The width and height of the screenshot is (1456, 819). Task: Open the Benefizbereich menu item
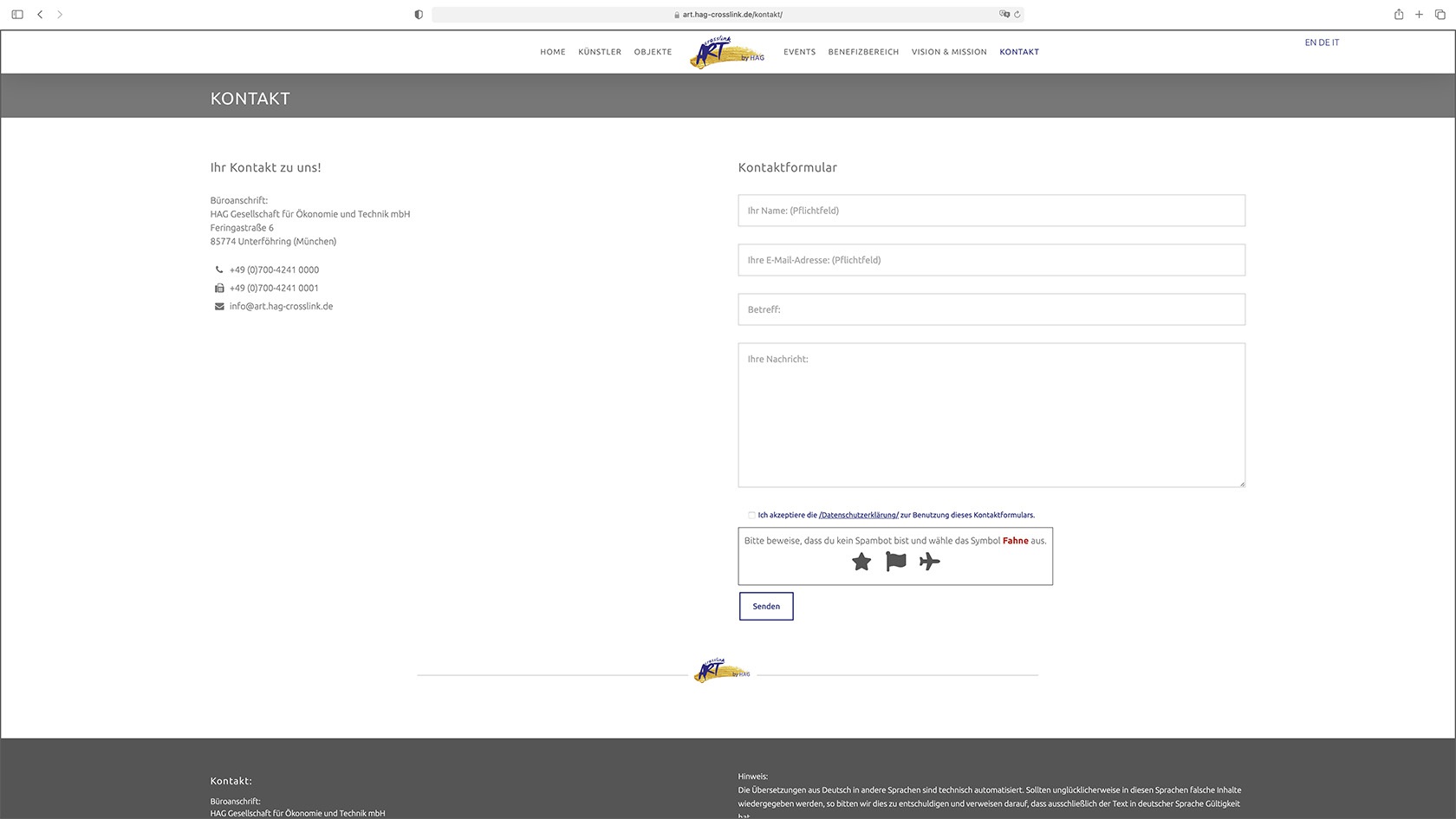[x=863, y=52]
